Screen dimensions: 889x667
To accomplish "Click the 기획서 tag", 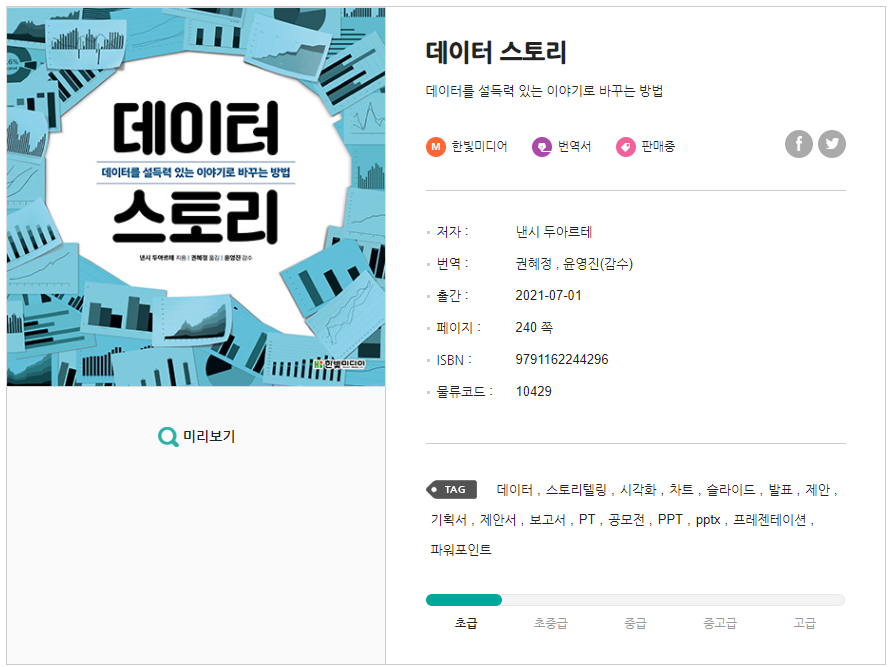I will 448,520.
